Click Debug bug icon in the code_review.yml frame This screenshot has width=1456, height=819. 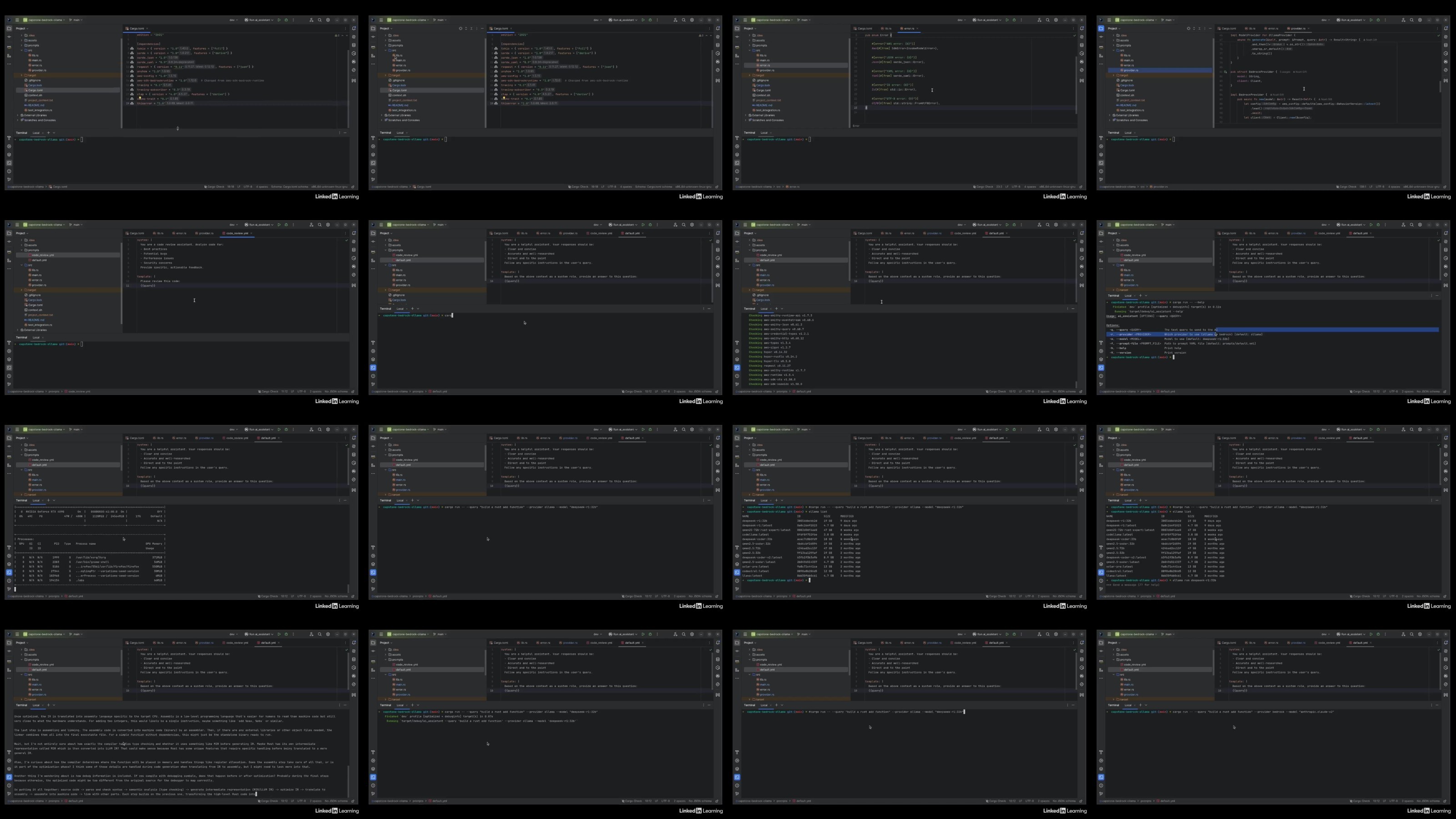(x=286, y=224)
